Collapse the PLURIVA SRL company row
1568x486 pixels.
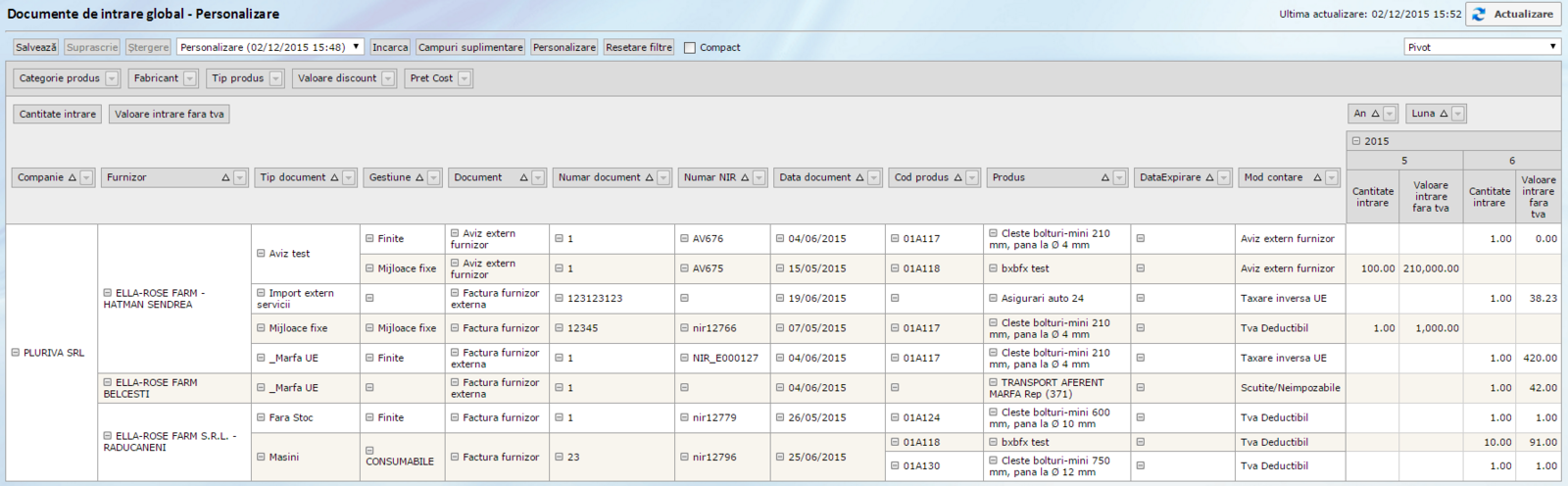[x=16, y=353]
